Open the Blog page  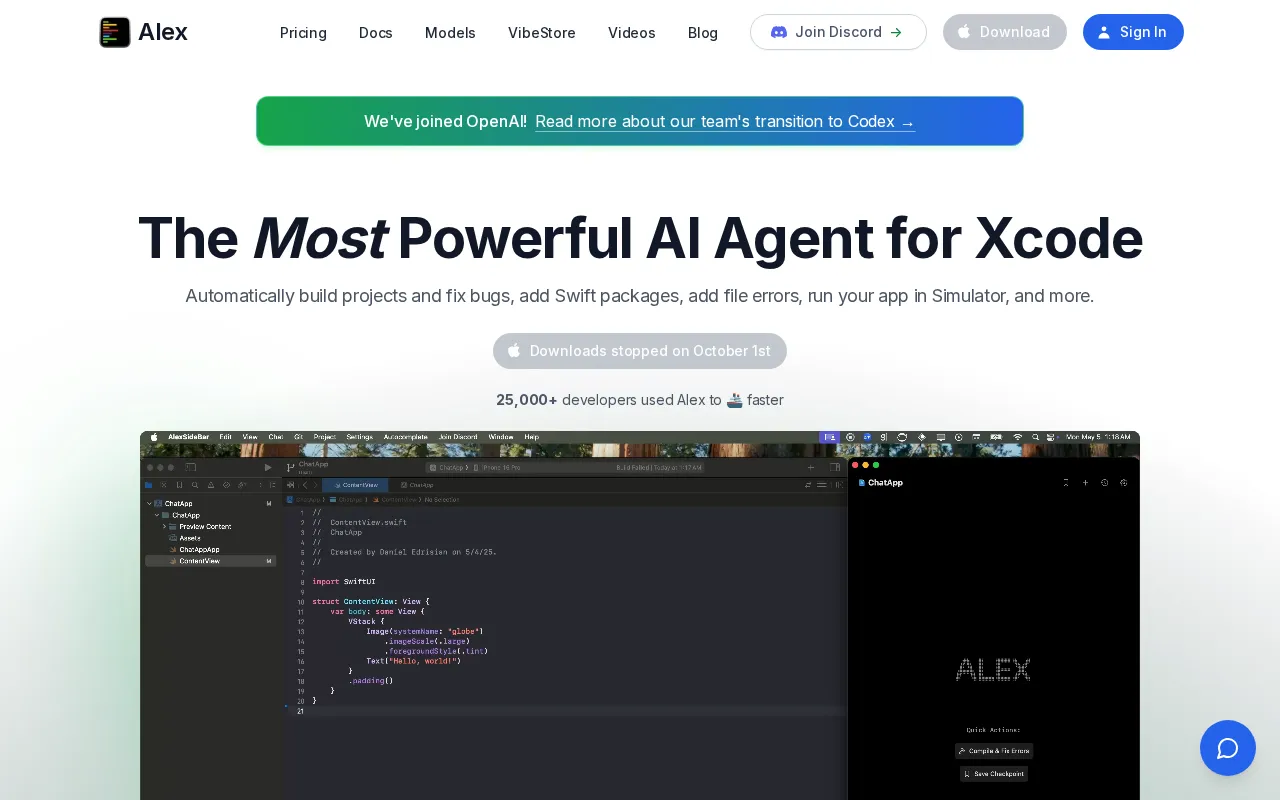click(703, 32)
